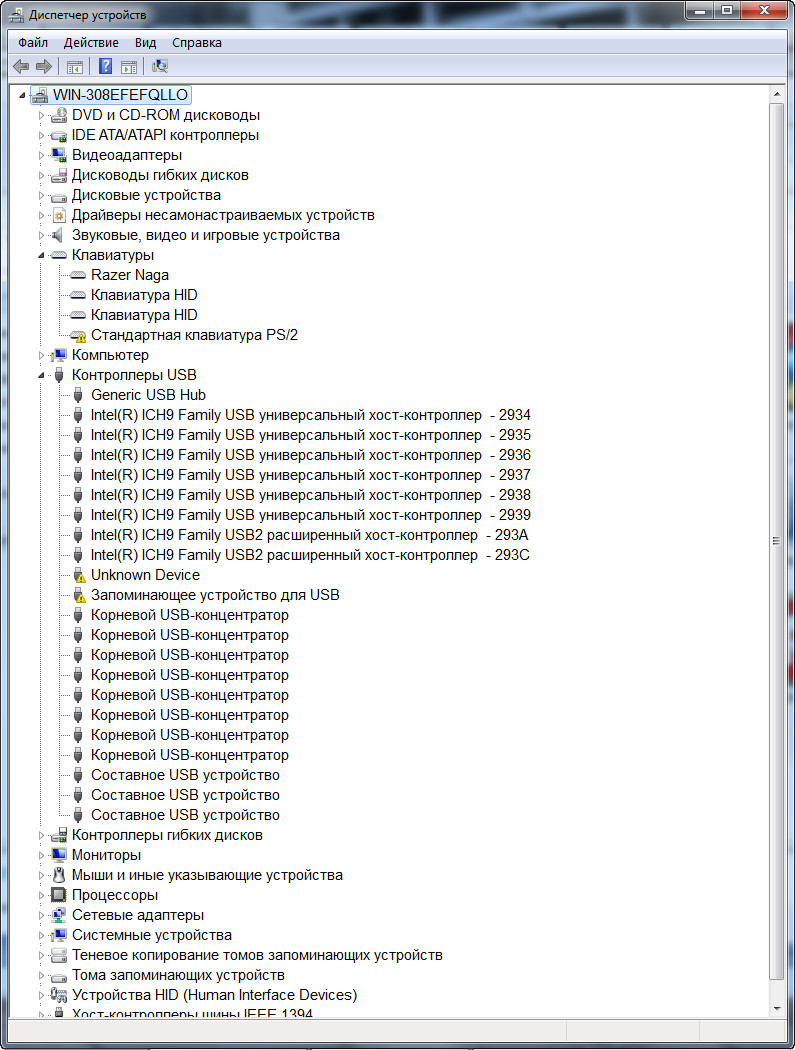
Task: Select the Unknown Device warning entry
Action: [145, 575]
